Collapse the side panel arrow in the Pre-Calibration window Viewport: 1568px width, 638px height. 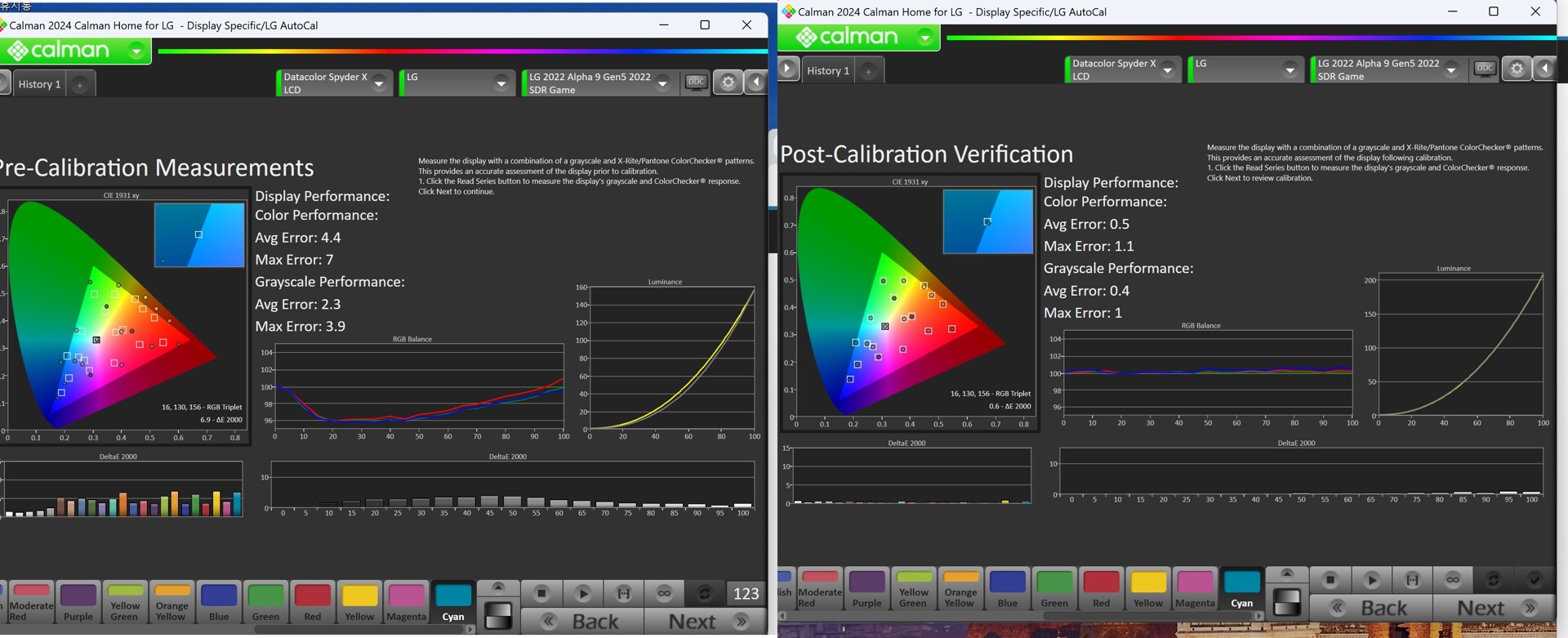(756, 82)
